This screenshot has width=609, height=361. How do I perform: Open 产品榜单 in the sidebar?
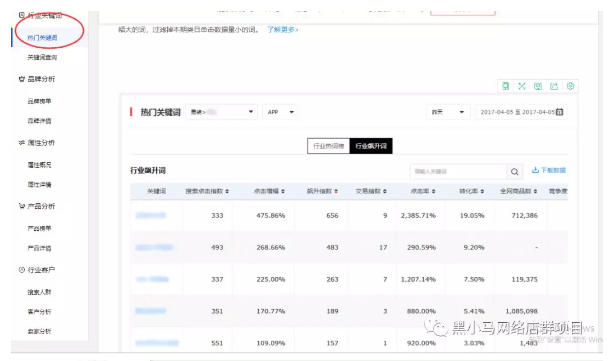39,228
